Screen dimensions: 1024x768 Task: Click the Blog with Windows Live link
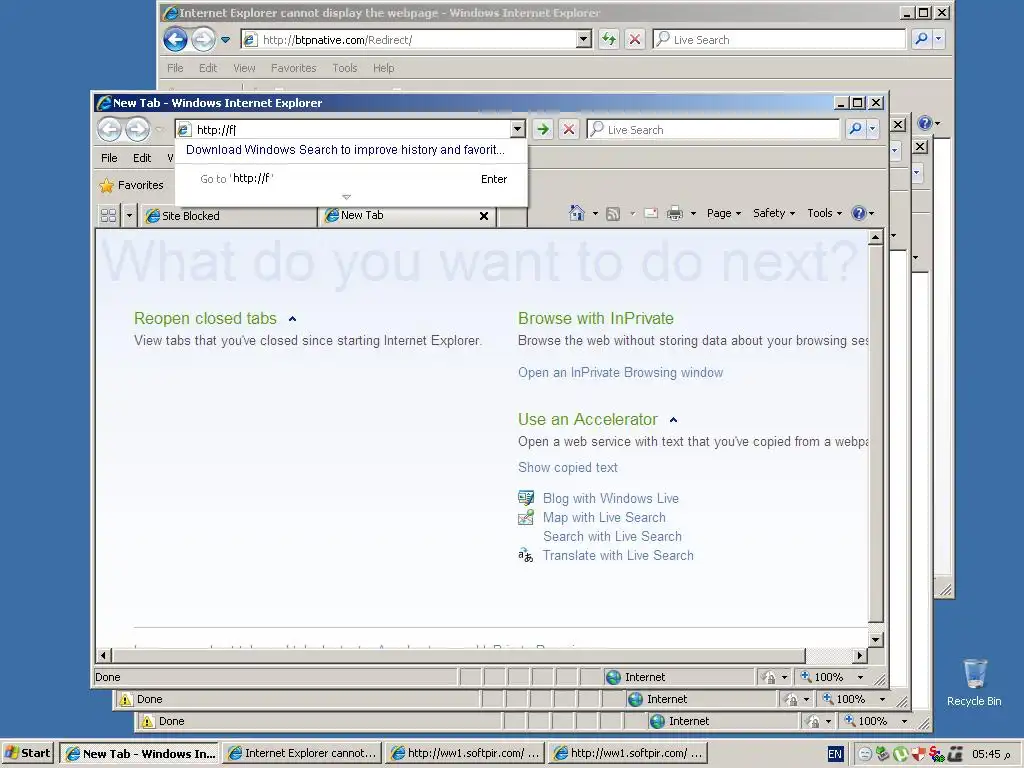(611, 498)
